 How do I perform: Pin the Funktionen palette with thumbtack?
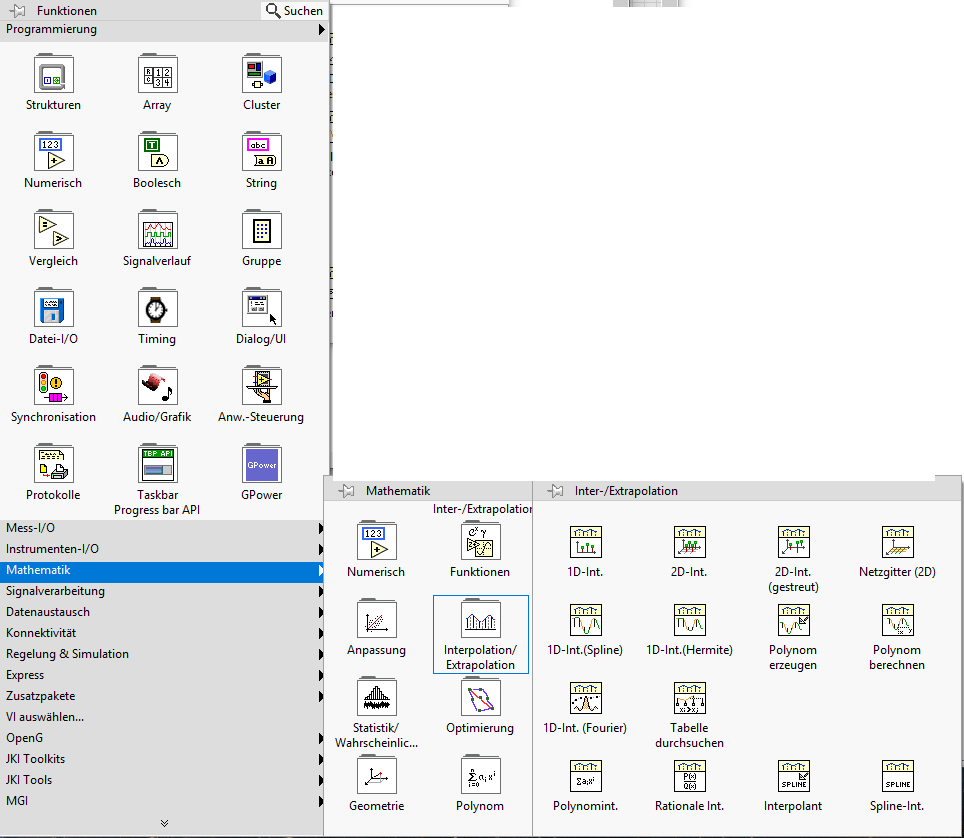(17, 10)
